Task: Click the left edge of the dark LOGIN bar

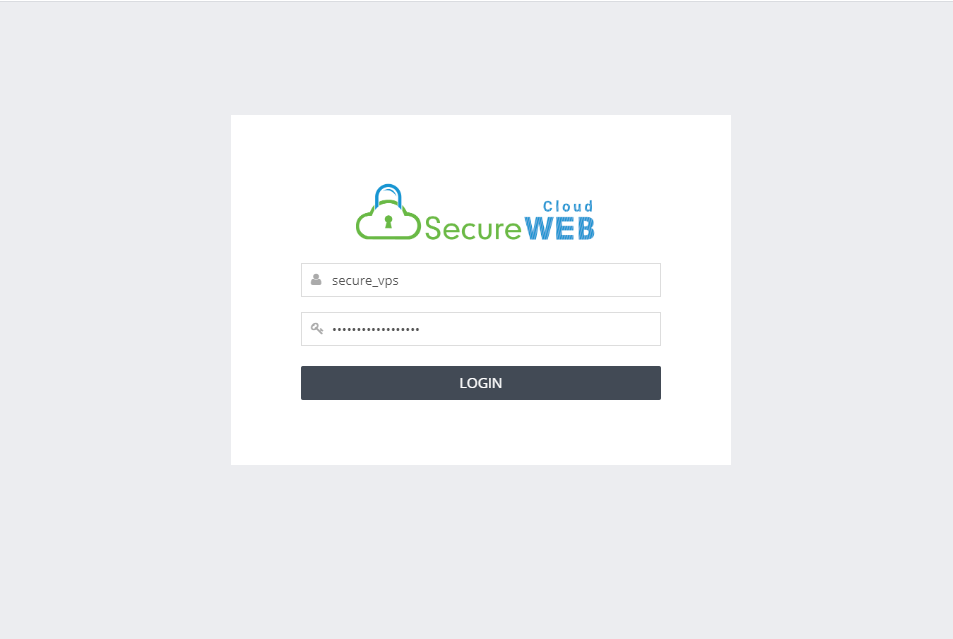Action: (306, 383)
